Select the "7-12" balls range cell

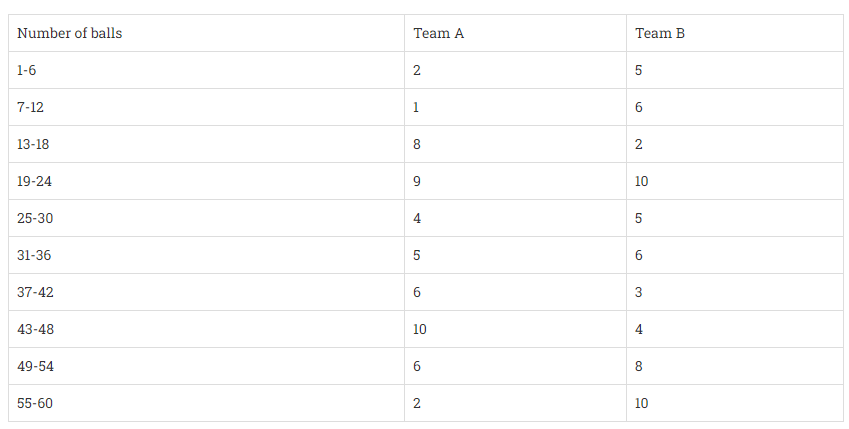[31, 107]
